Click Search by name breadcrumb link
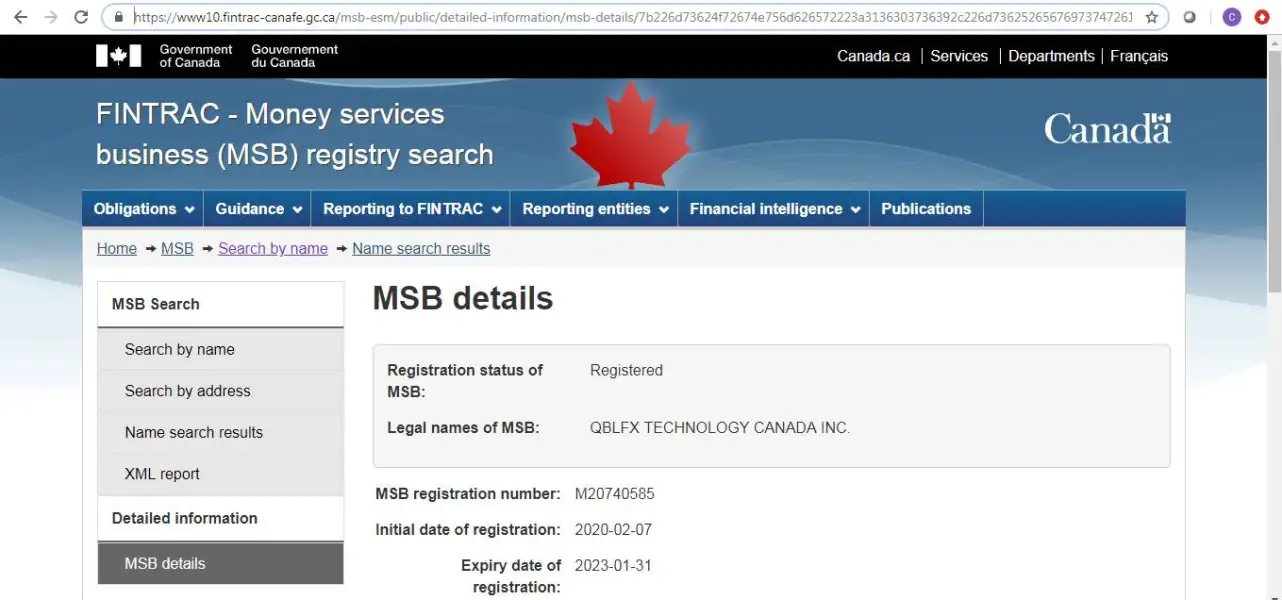 [x=273, y=248]
